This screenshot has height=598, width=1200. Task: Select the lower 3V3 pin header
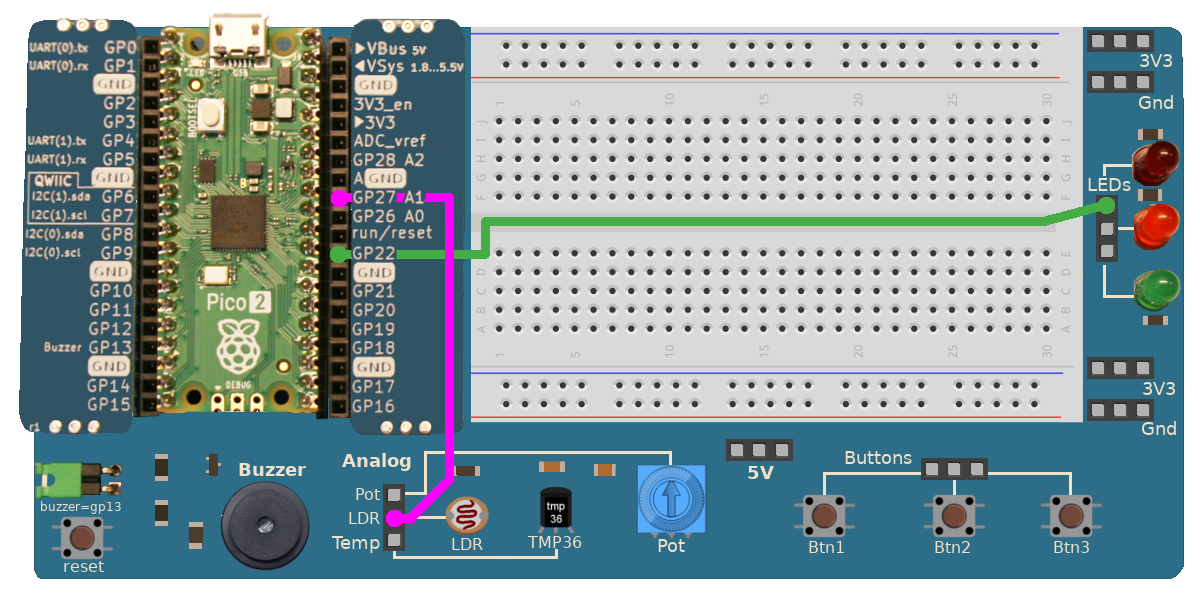(x=1120, y=368)
